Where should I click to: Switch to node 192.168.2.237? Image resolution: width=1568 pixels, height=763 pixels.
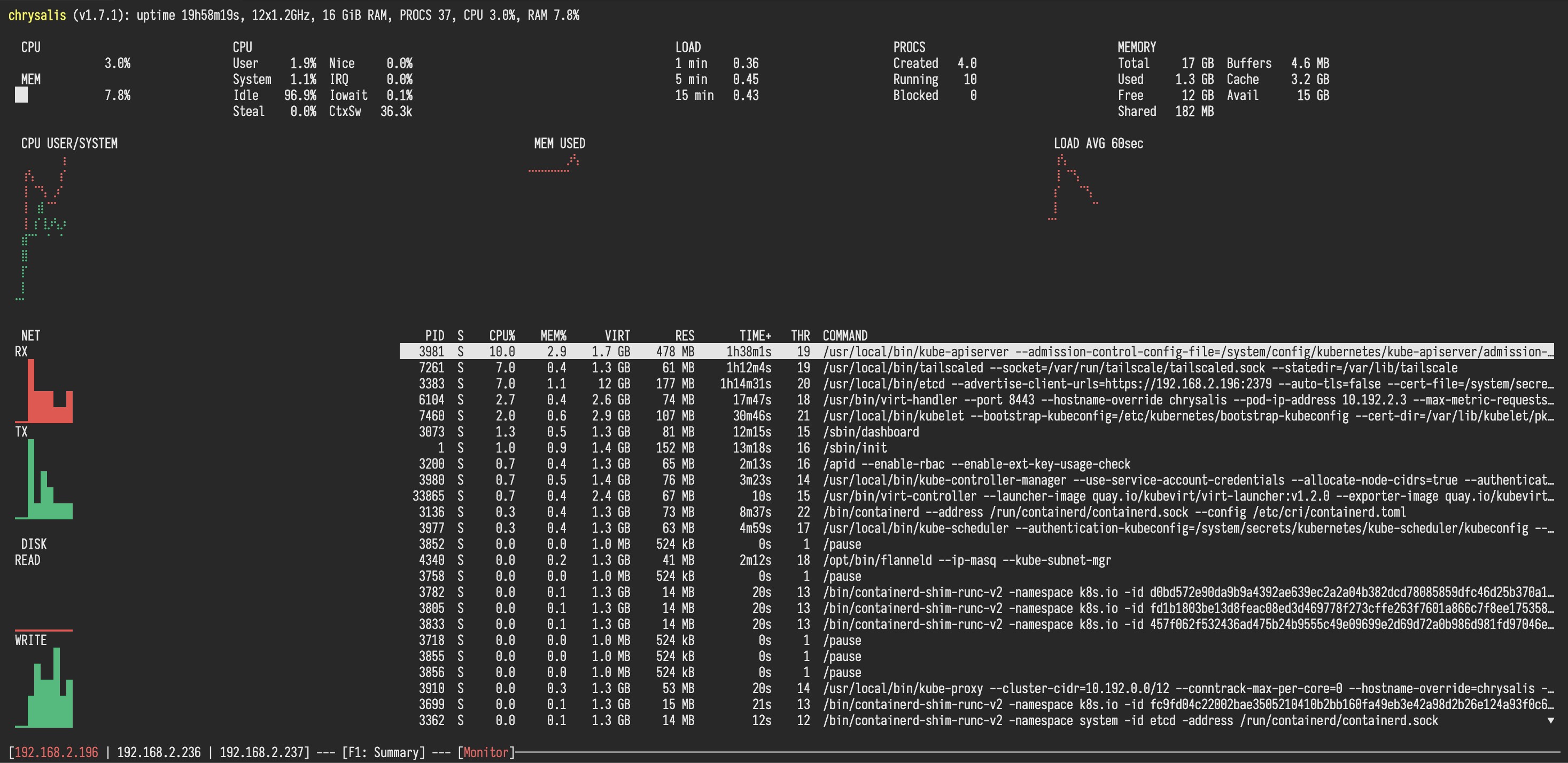point(261,753)
